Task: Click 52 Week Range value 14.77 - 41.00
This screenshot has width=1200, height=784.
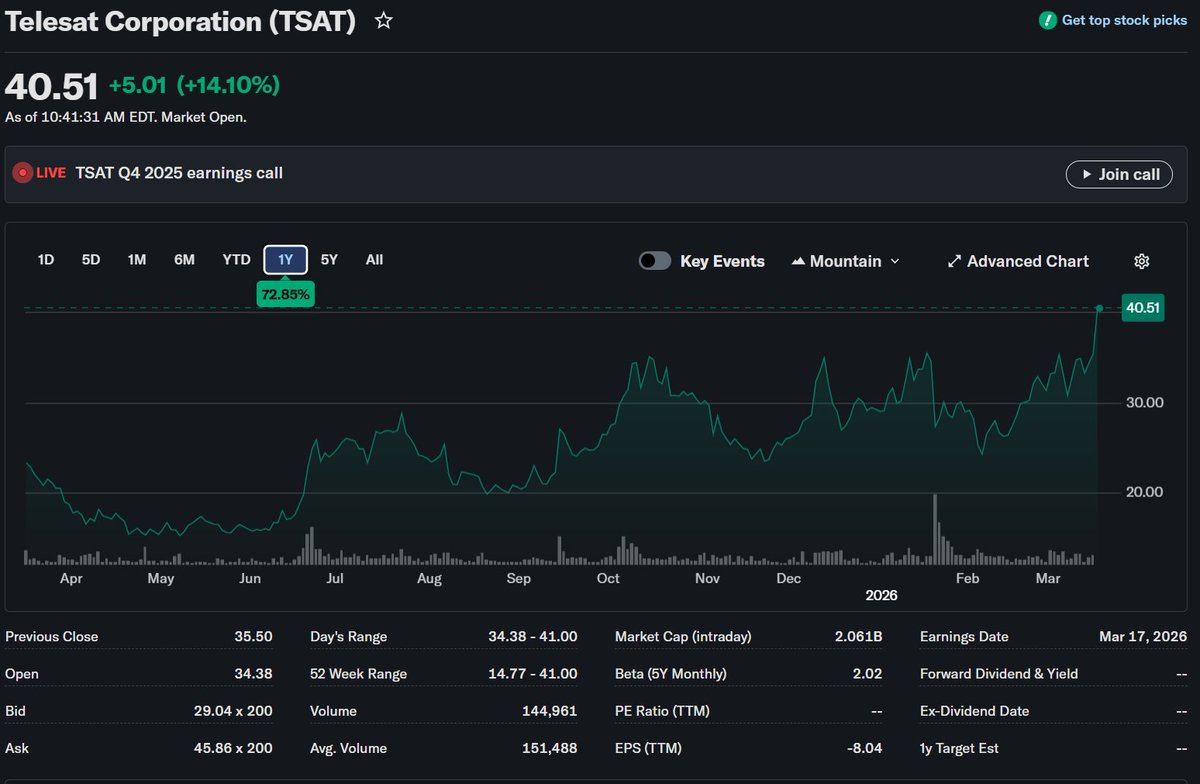Action: click(x=533, y=674)
